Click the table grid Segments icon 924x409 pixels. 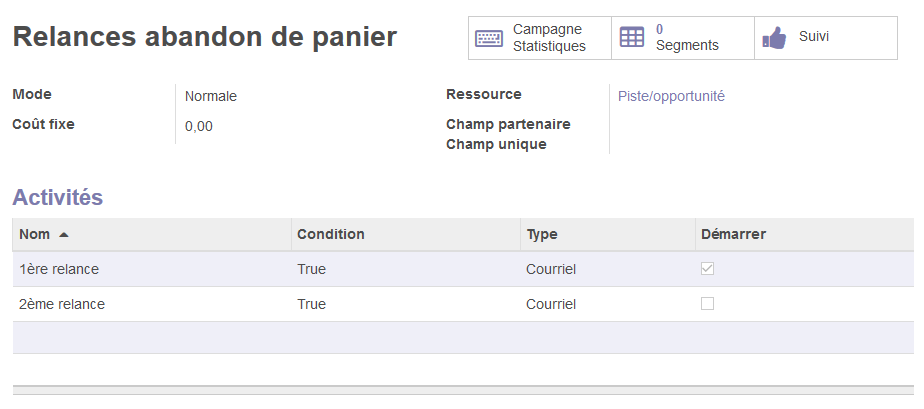(632, 38)
